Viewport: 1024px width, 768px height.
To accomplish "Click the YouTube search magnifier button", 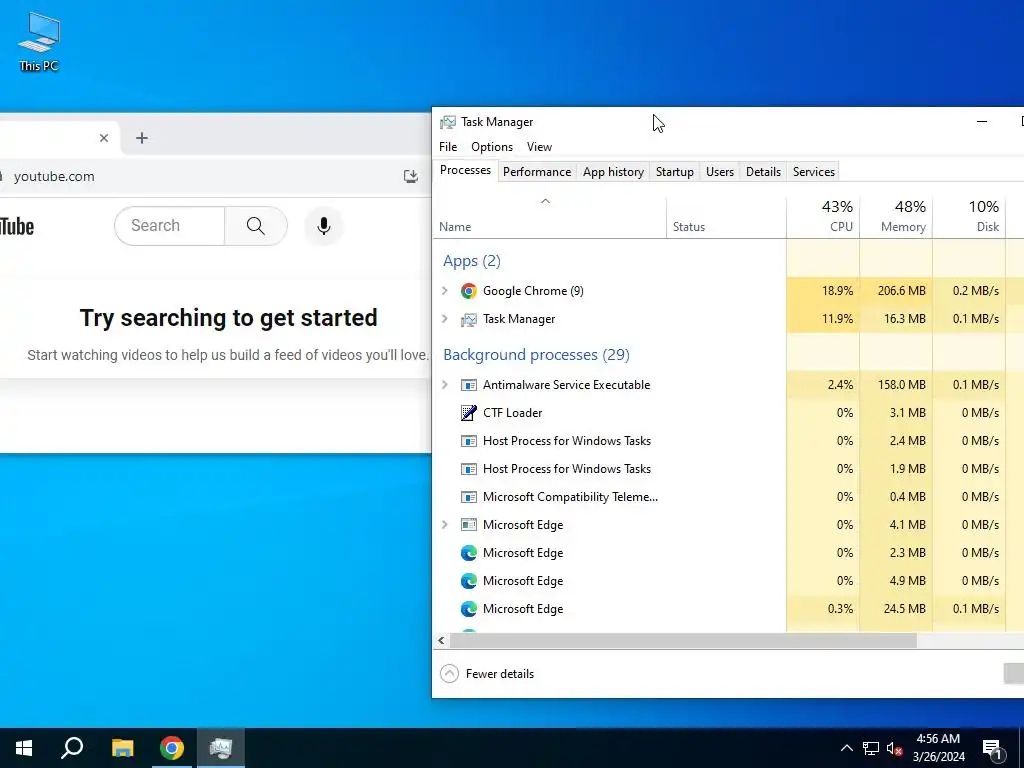I will click(x=255, y=226).
